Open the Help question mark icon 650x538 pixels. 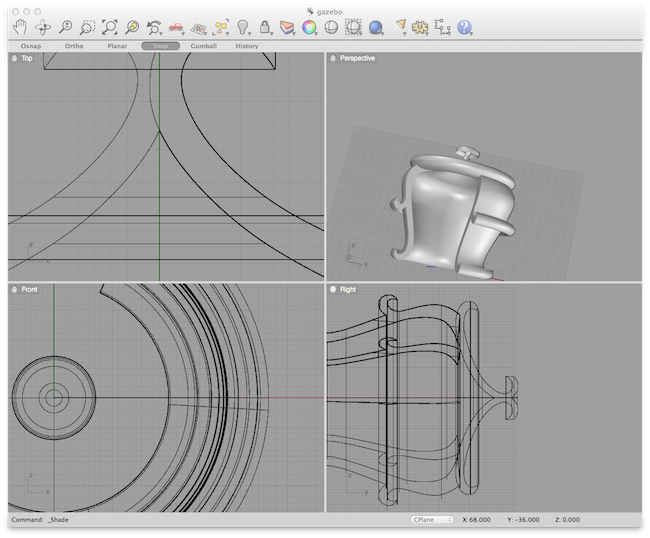pyautogui.click(x=464, y=27)
